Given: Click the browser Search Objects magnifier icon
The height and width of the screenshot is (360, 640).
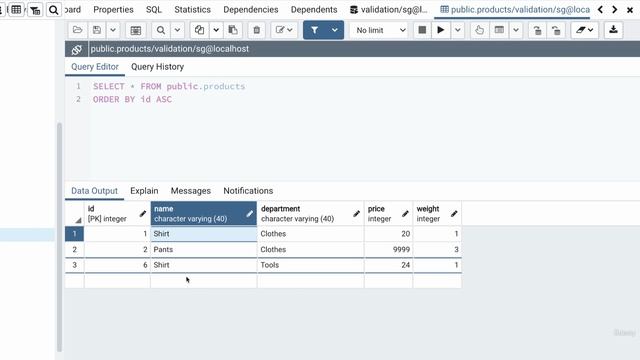Looking at the screenshot, I should (53, 9).
